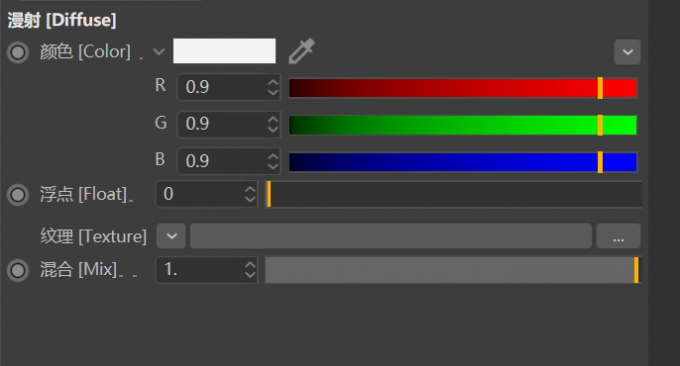Click the empty Texture name bar
Image resolution: width=680 pixels, height=366 pixels.
391,236
